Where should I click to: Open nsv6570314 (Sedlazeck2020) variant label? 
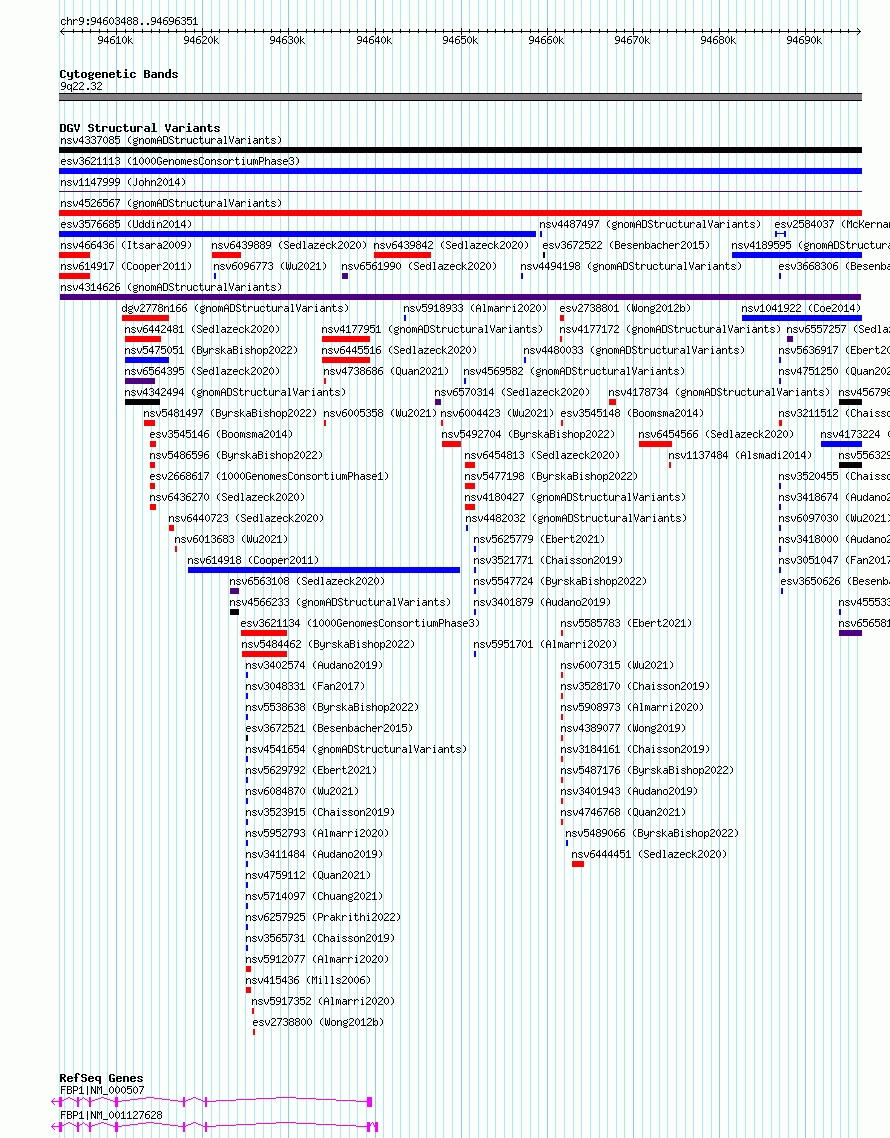[x=512, y=393]
